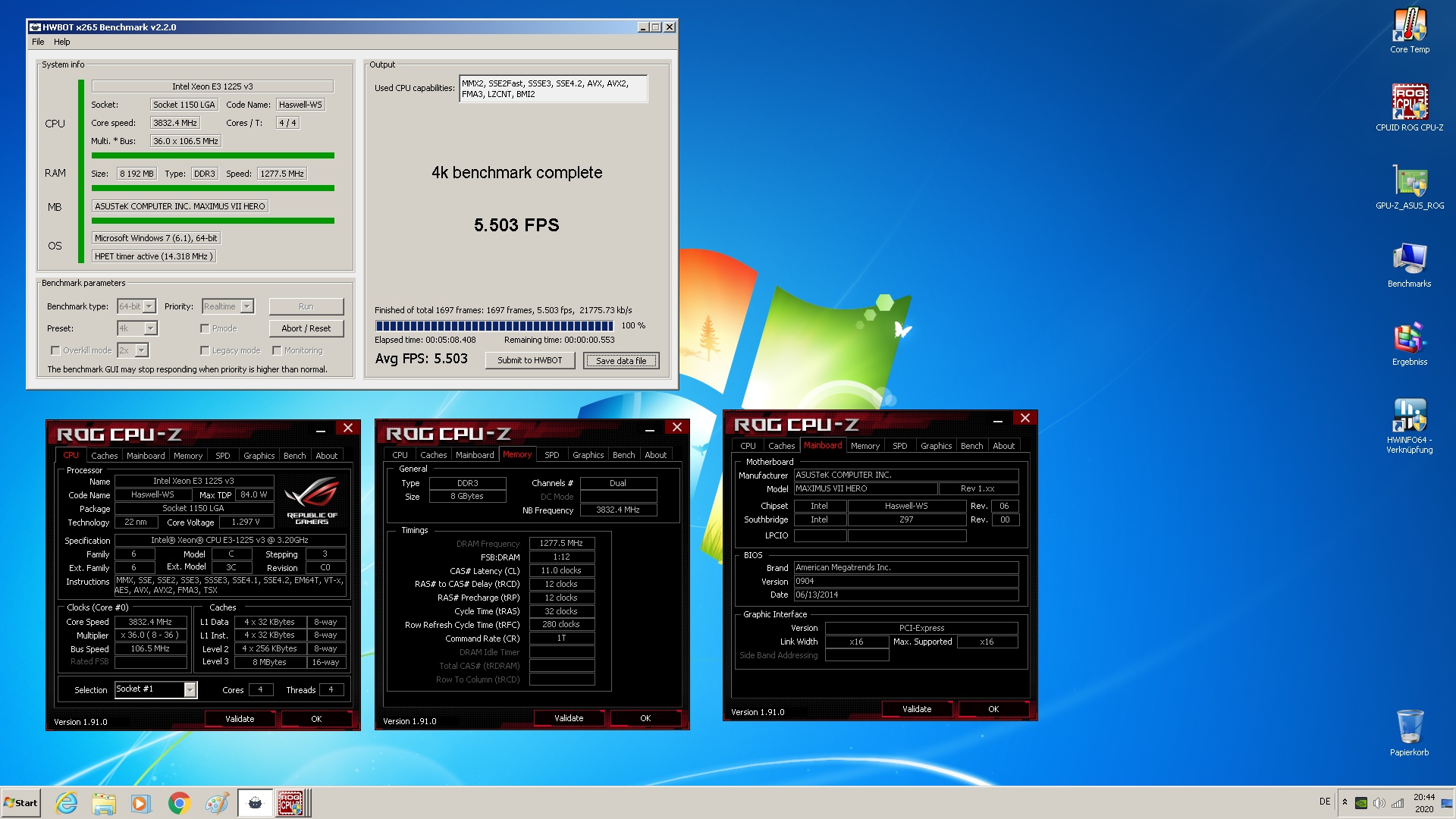This screenshot has height=819, width=1456.
Task: Click Core Voltage 1.297 V value
Action: click(x=246, y=522)
